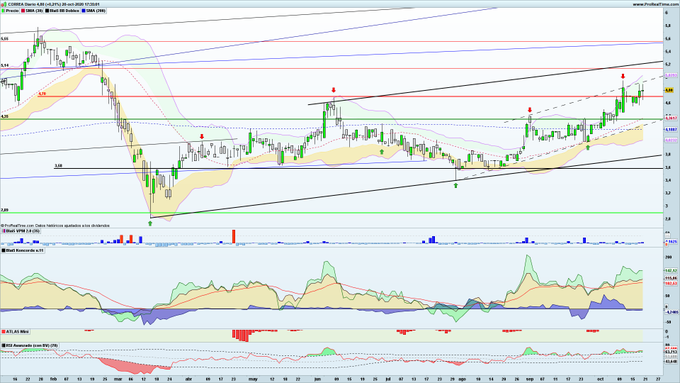Click the 200 value on Koncorde axis
Viewport: 680px width, 383px height.
(669, 257)
